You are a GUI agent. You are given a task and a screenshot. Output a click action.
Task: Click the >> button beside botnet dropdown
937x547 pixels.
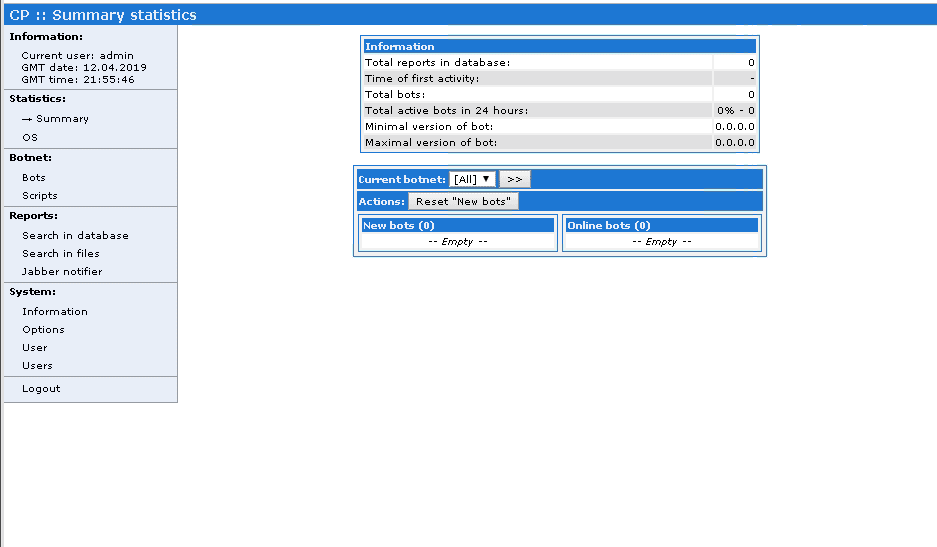514,179
